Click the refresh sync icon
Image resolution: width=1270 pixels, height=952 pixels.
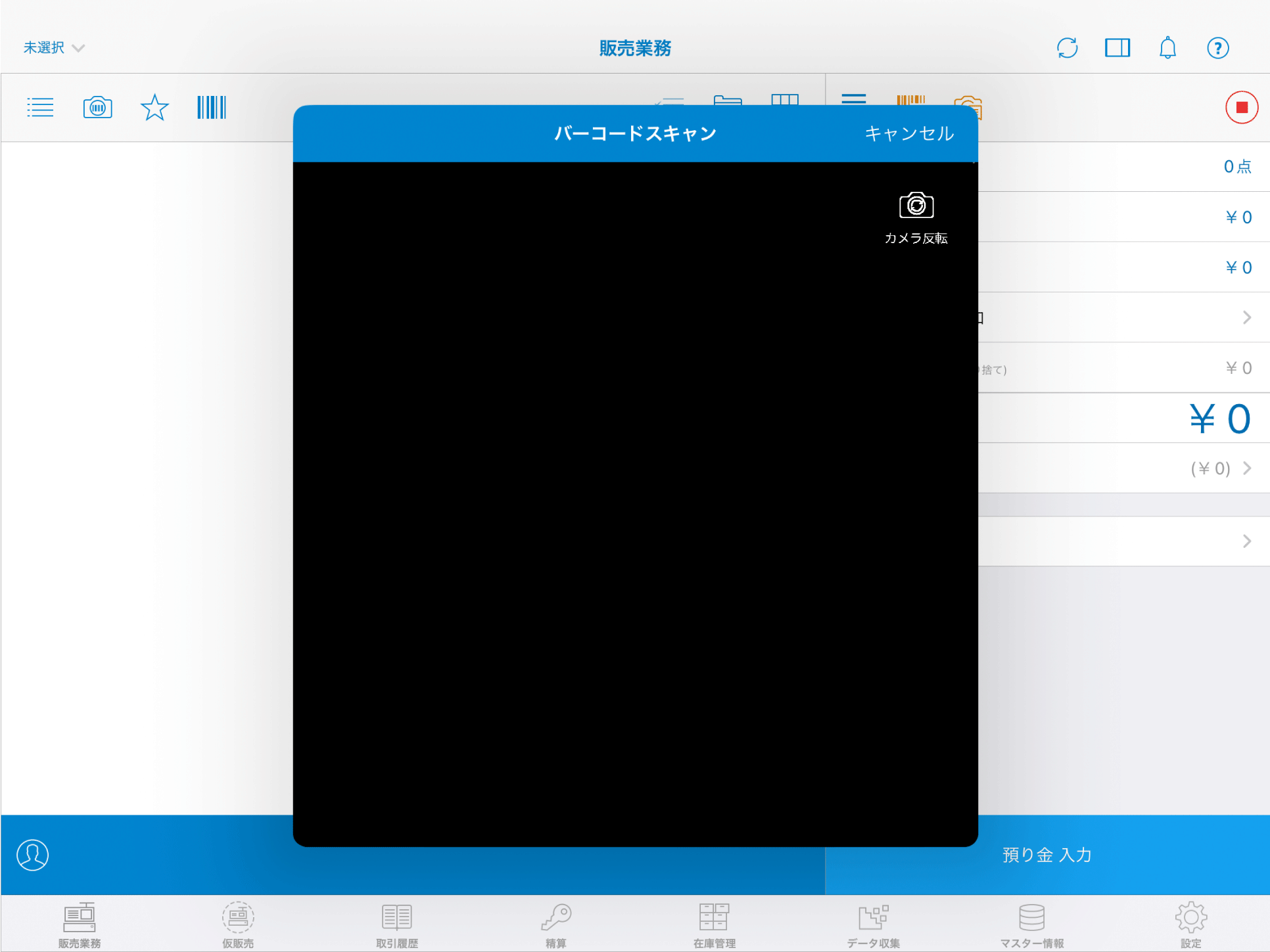tap(1067, 48)
